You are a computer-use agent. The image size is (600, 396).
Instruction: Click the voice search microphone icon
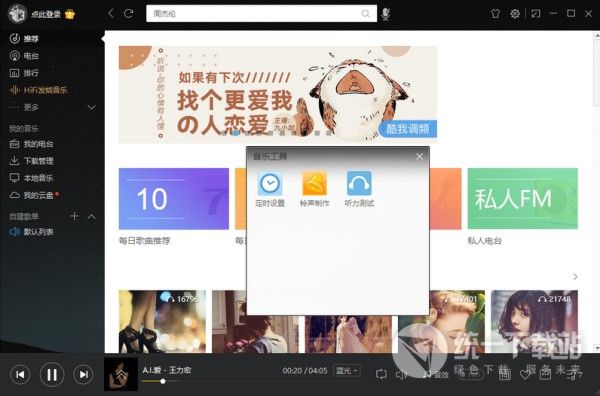coord(385,14)
